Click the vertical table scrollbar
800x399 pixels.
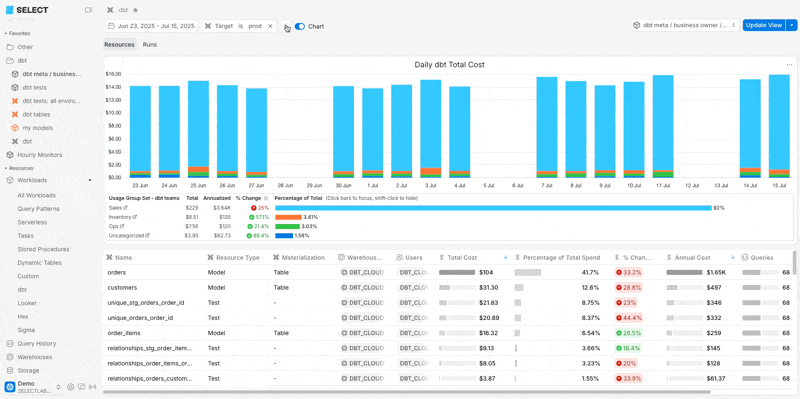pos(795,263)
